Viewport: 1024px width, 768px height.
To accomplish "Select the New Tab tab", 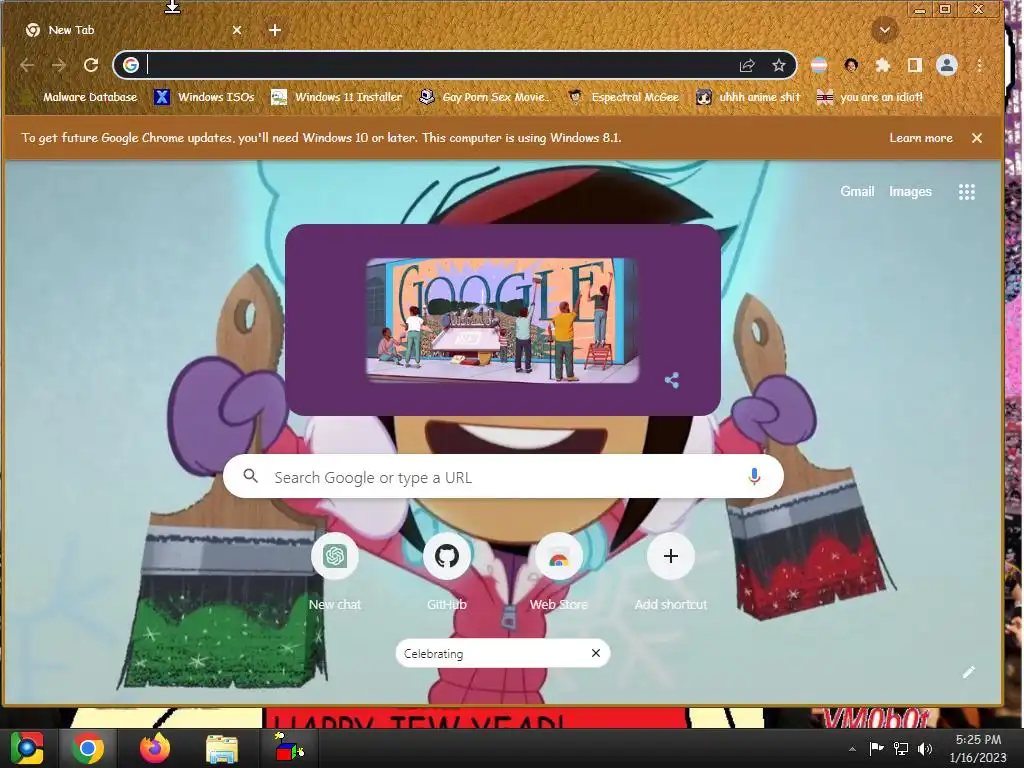I will (x=131, y=30).
